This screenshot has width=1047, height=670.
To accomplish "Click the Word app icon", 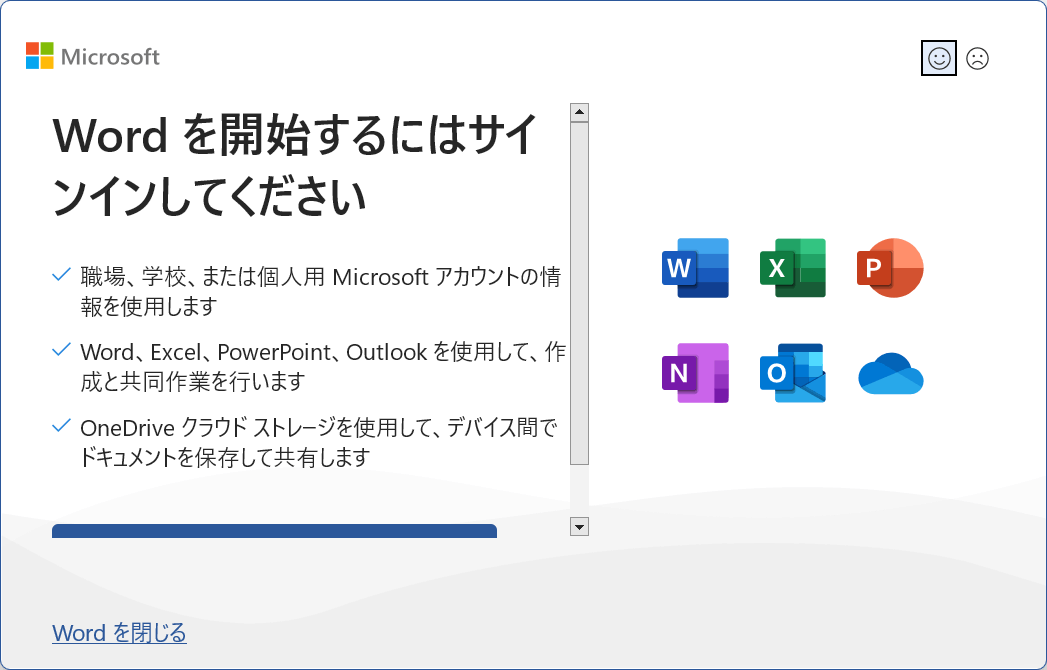I will coord(695,268).
